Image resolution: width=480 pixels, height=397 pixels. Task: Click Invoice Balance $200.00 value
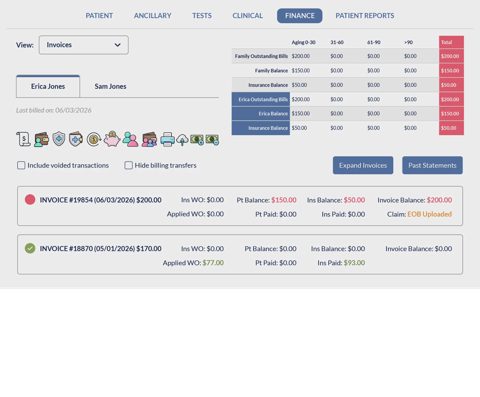[x=439, y=200]
